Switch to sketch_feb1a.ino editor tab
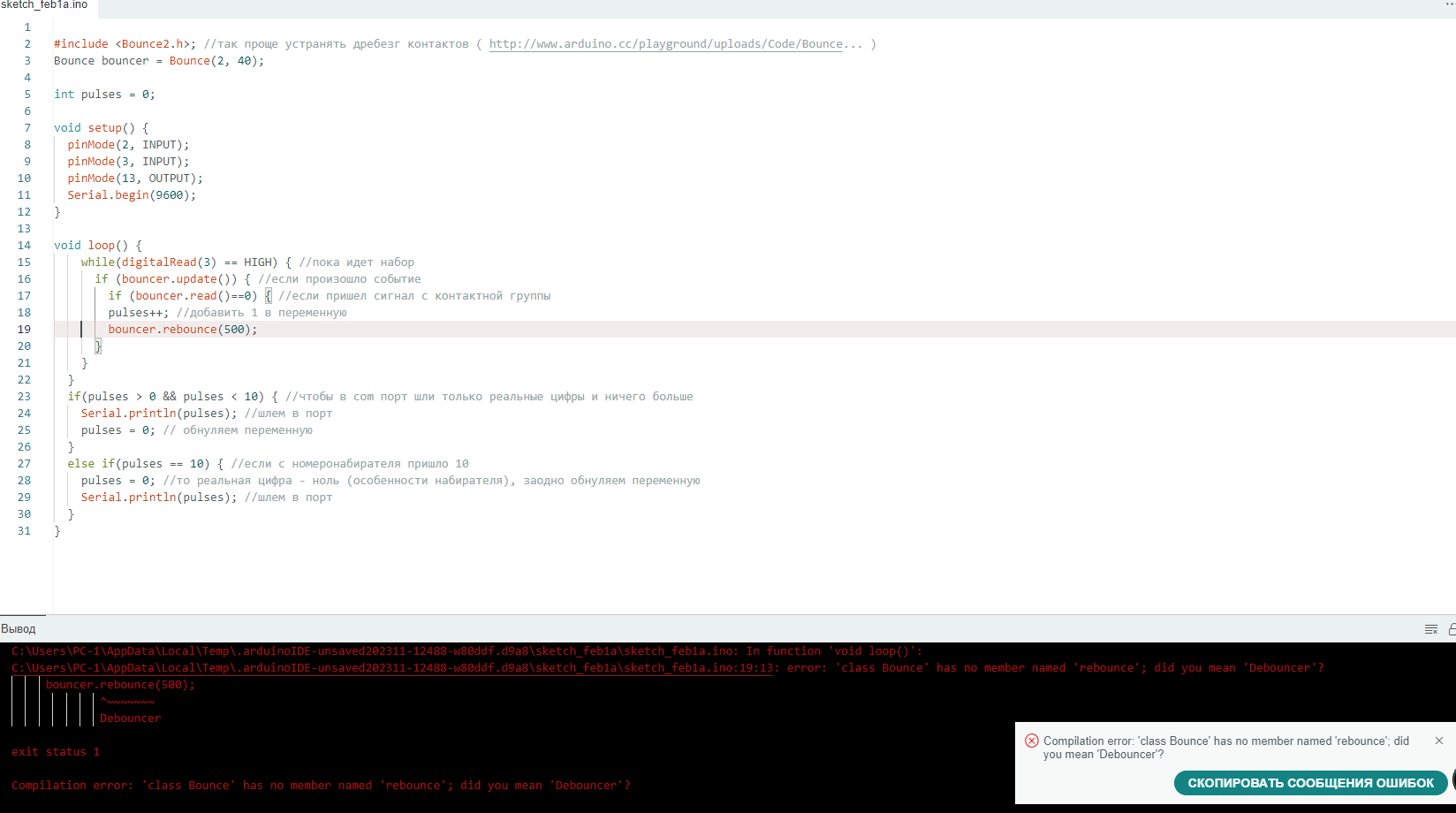Image resolution: width=1456 pixels, height=813 pixels. pos(44,5)
